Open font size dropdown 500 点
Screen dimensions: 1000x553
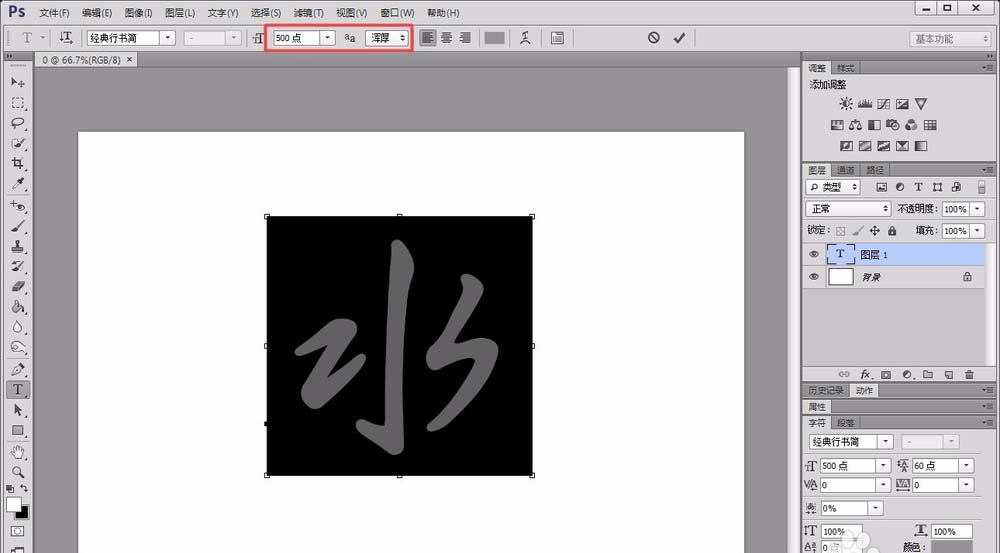coord(327,38)
